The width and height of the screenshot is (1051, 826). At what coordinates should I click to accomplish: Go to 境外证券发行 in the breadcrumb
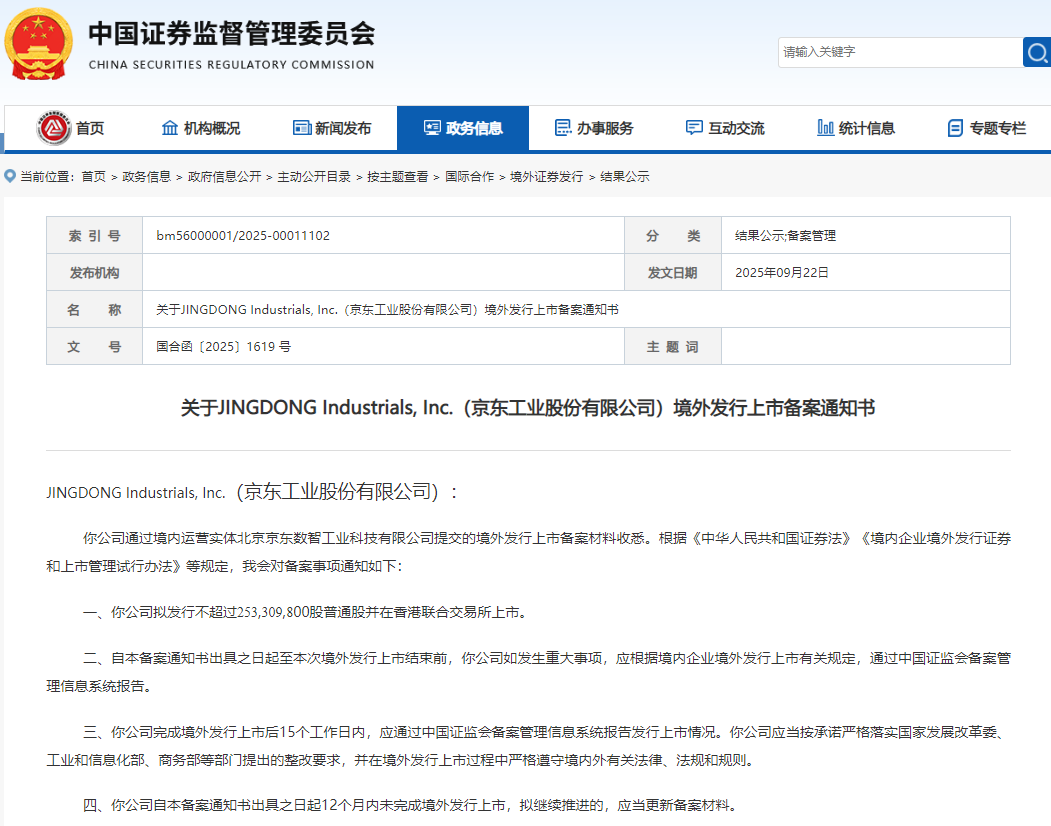pos(546,176)
